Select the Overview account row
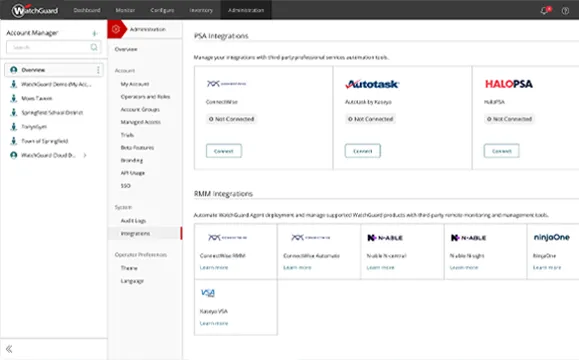Viewport: 579px width, 360px height. coord(54,70)
